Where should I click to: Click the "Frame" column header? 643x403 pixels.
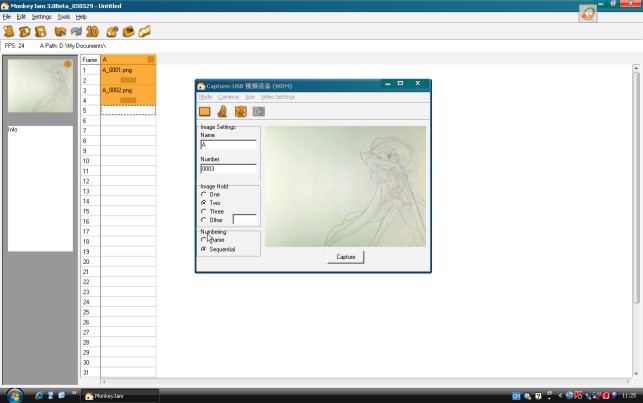coord(90,59)
